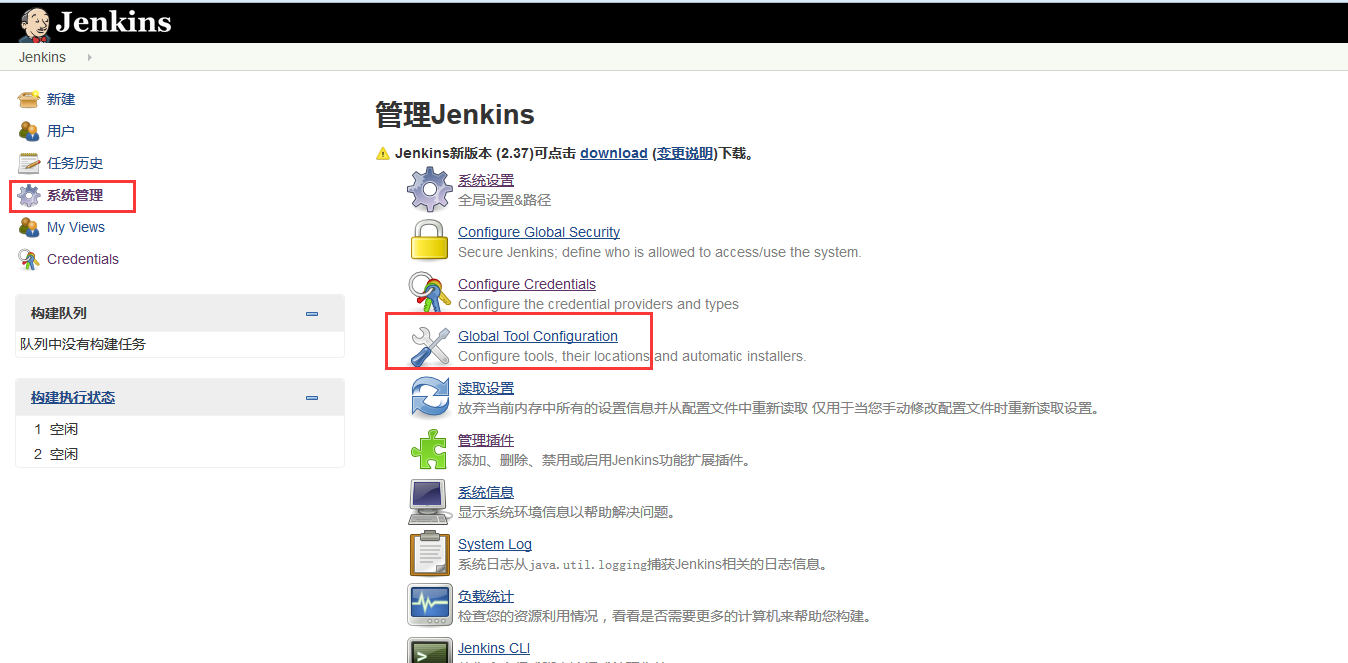Click the Configure Global Security padlock icon
This screenshot has height=663, width=1348.
tap(430, 241)
